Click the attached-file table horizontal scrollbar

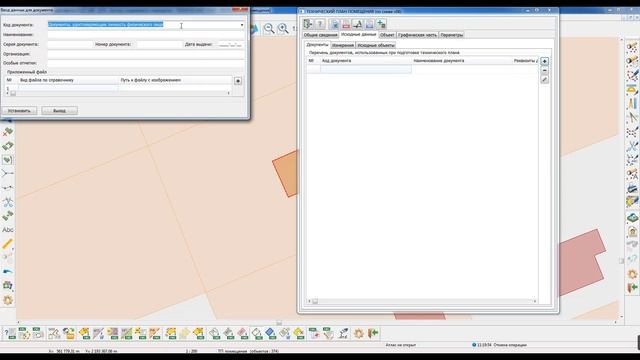click(118, 93)
